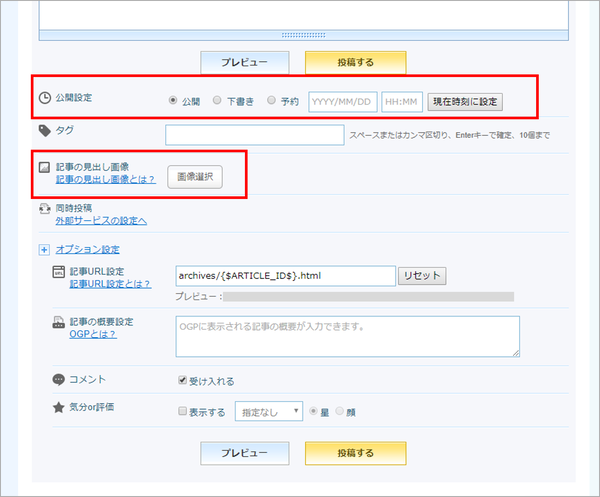
Task: Click the plus icon beside オプション設定
Action: coord(44,250)
